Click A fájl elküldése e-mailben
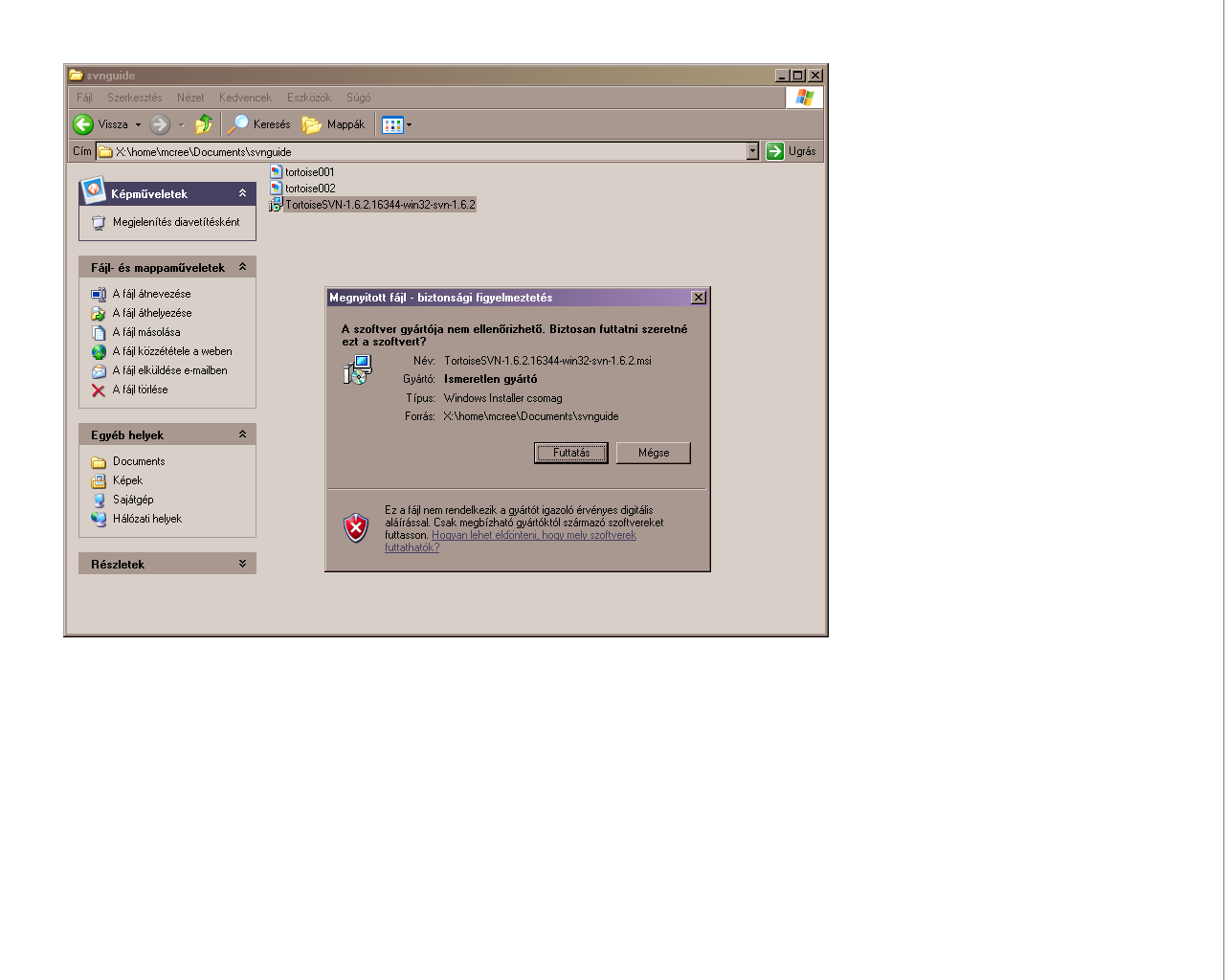The width and height of the screenshot is (1225, 980). [x=170, y=370]
